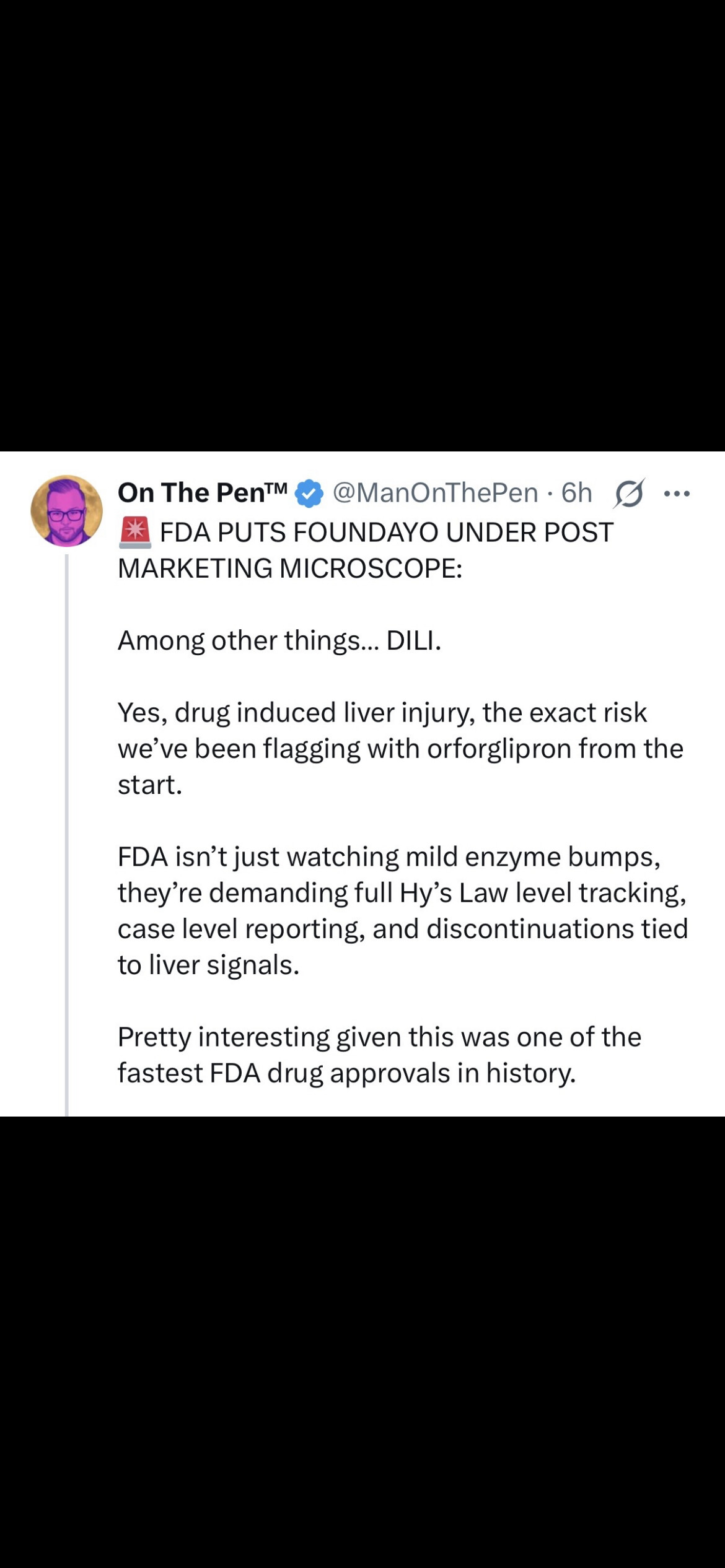The width and height of the screenshot is (725, 1568).
Task: Click the red siren emoji
Action: (134, 533)
